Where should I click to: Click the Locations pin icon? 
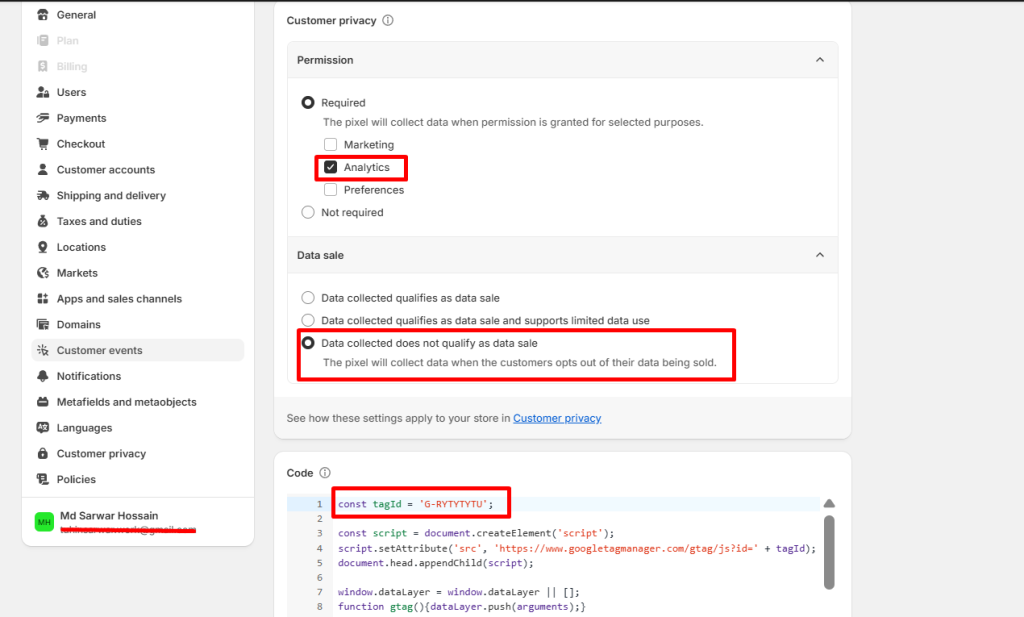(x=42, y=247)
